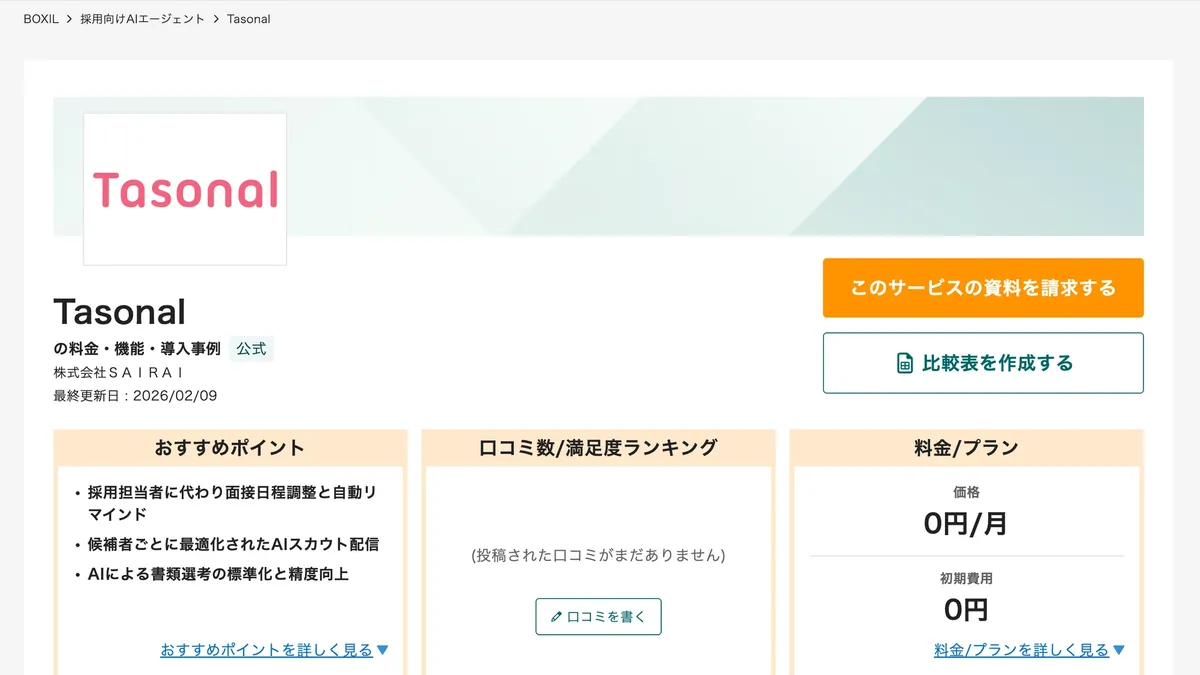1200x675 pixels.
Task: Click the 比較表を作成する button
Action: (982, 362)
